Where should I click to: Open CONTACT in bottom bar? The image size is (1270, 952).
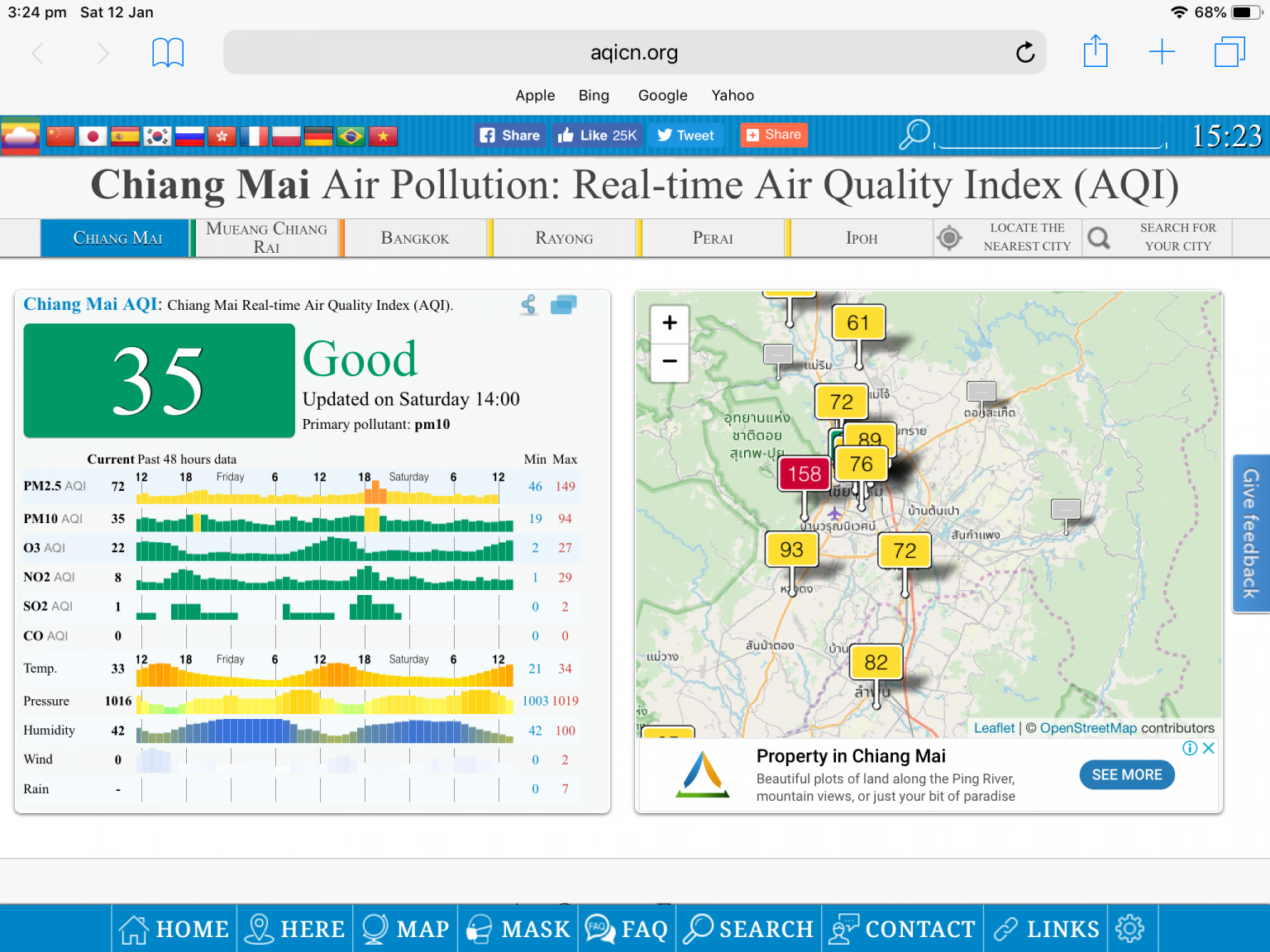903,929
